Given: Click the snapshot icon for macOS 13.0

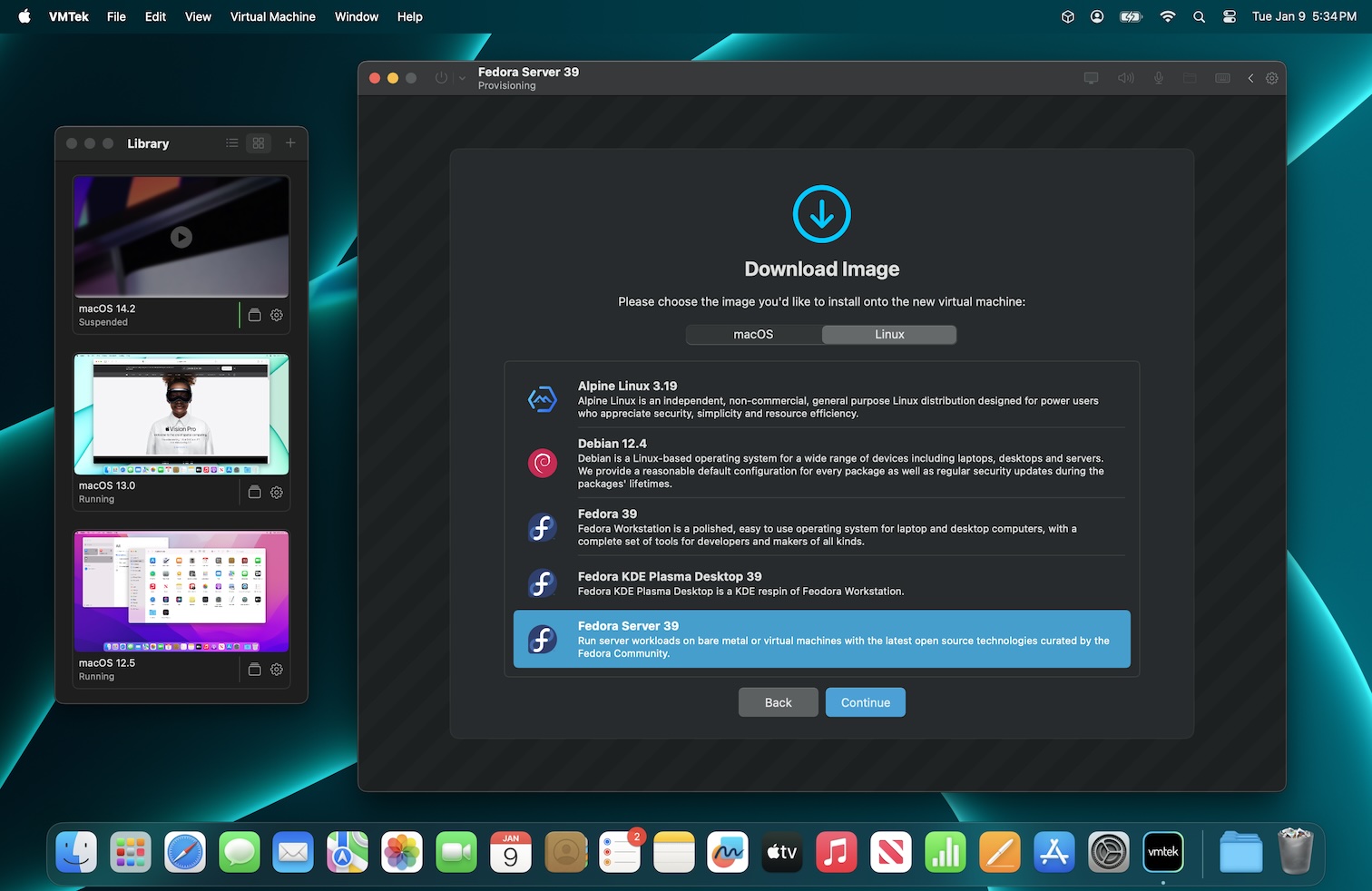Looking at the screenshot, I should point(255,492).
